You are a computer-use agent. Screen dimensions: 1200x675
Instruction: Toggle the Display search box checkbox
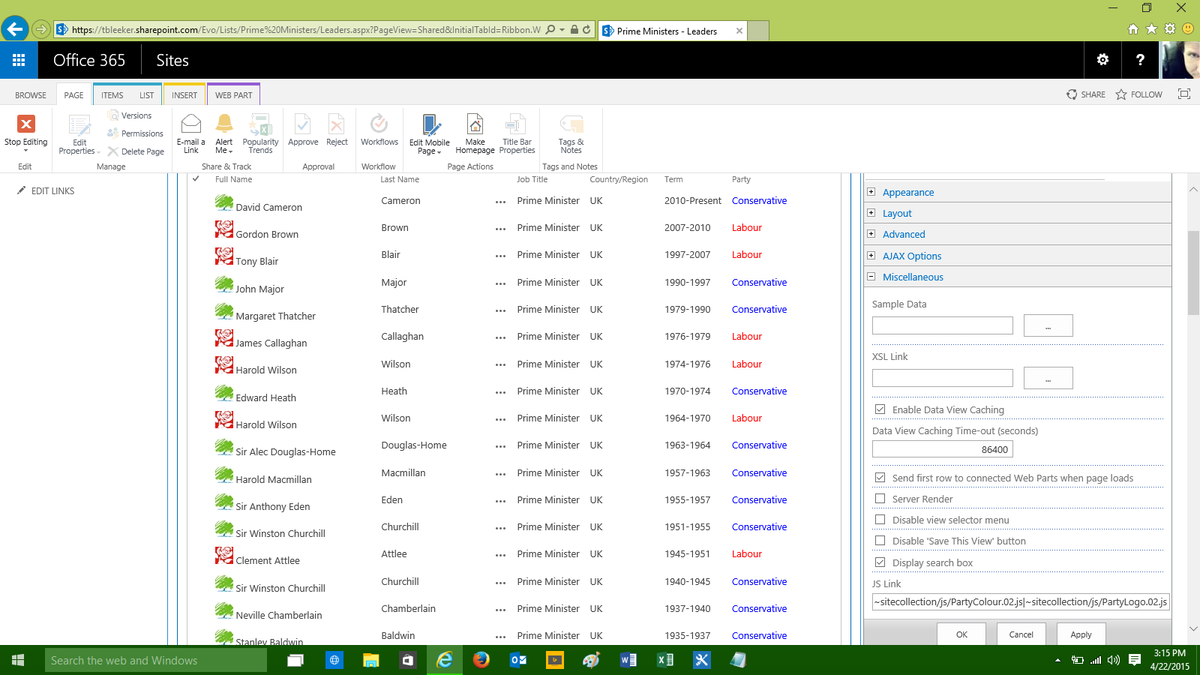pyautogui.click(x=880, y=562)
